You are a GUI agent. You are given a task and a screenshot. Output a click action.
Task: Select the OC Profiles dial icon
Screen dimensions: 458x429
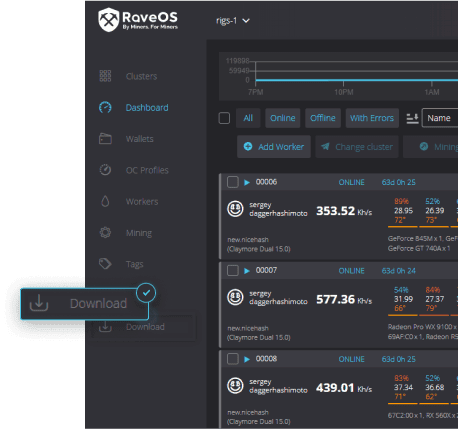pos(105,170)
